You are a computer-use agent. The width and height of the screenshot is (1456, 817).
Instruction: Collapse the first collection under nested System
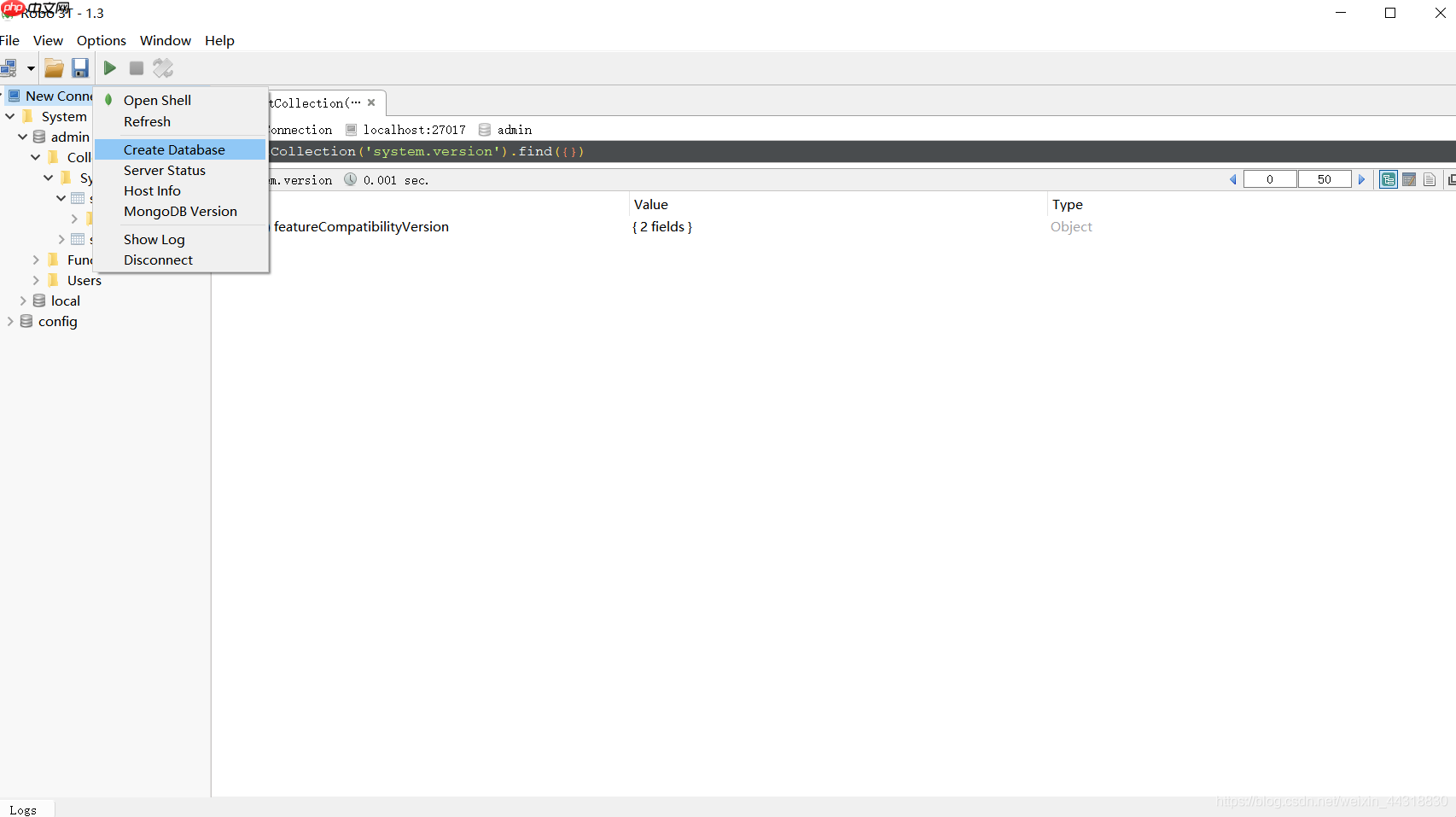[x=61, y=198]
